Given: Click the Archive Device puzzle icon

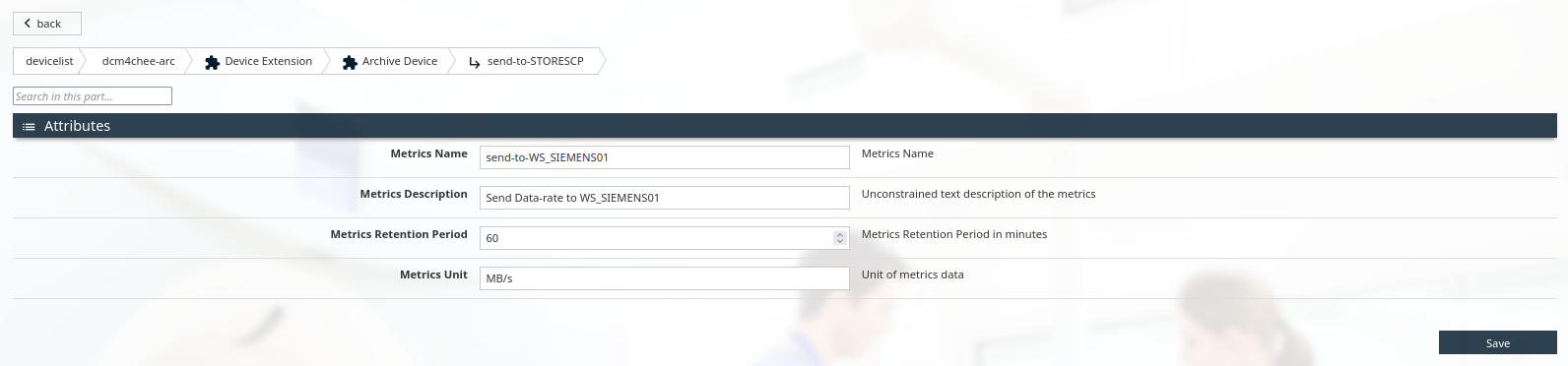Looking at the screenshot, I should click(x=350, y=62).
